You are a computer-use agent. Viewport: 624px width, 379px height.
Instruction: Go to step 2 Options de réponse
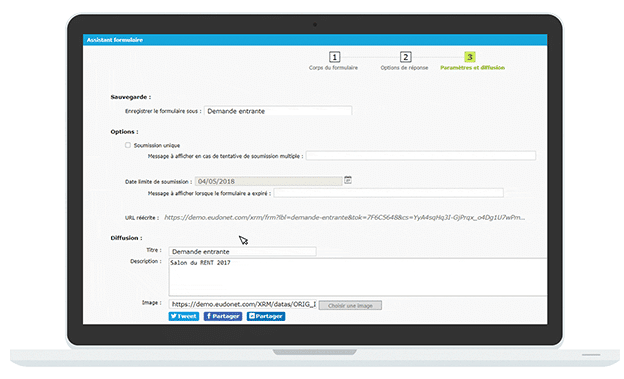[x=405, y=61]
